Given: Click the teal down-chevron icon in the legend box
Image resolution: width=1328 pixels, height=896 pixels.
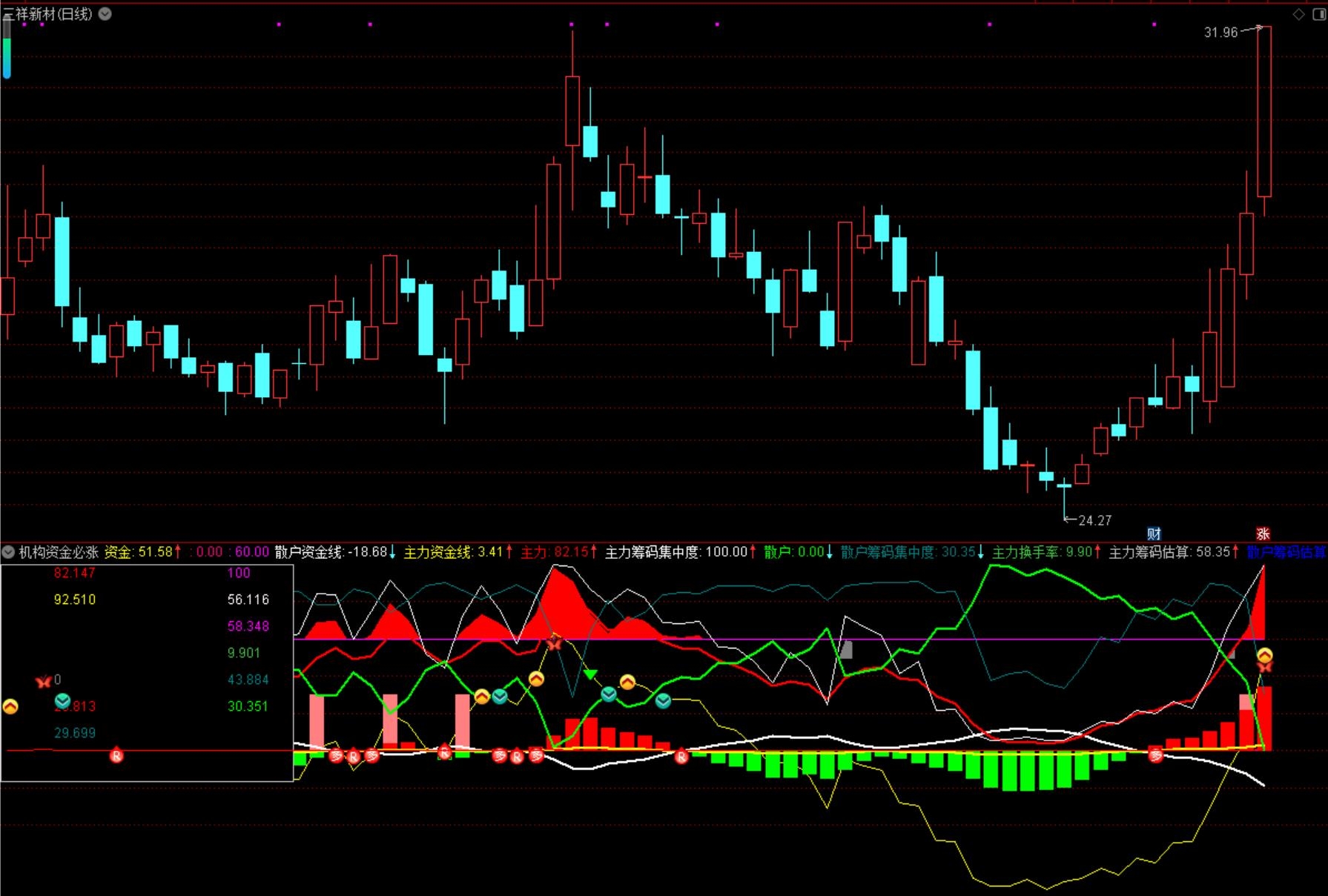Looking at the screenshot, I should point(63,700).
